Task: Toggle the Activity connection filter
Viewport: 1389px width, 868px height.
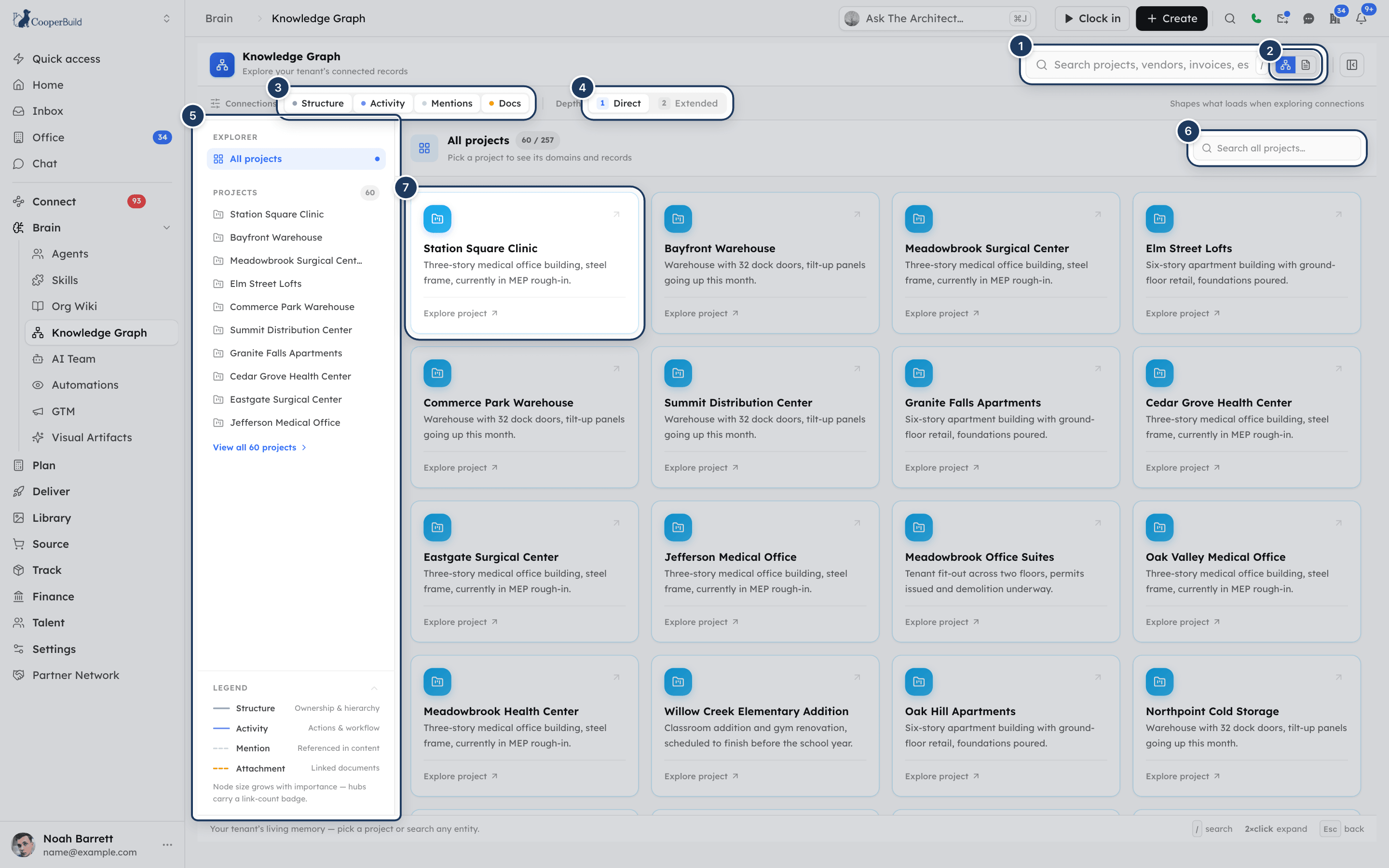Action: point(383,103)
